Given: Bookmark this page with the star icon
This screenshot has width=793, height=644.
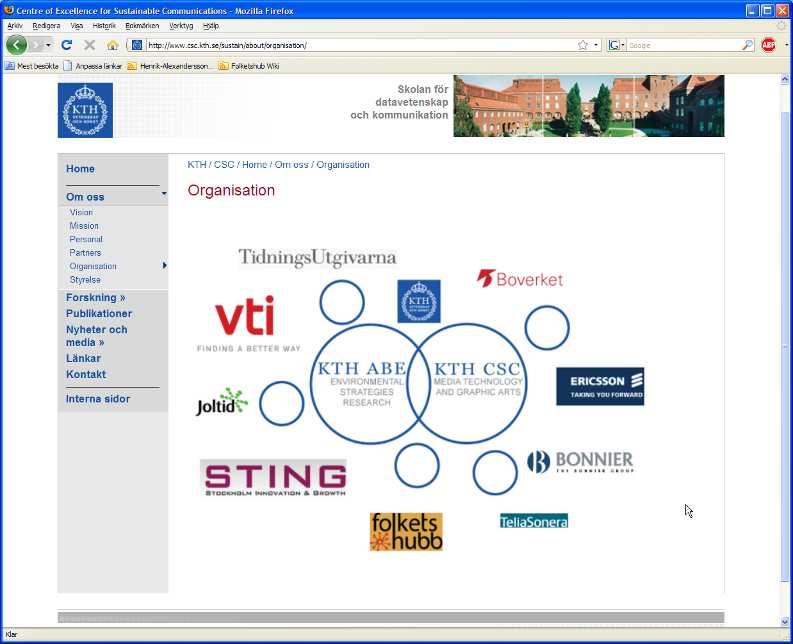Looking at the screenshot, I should (583, 46).
